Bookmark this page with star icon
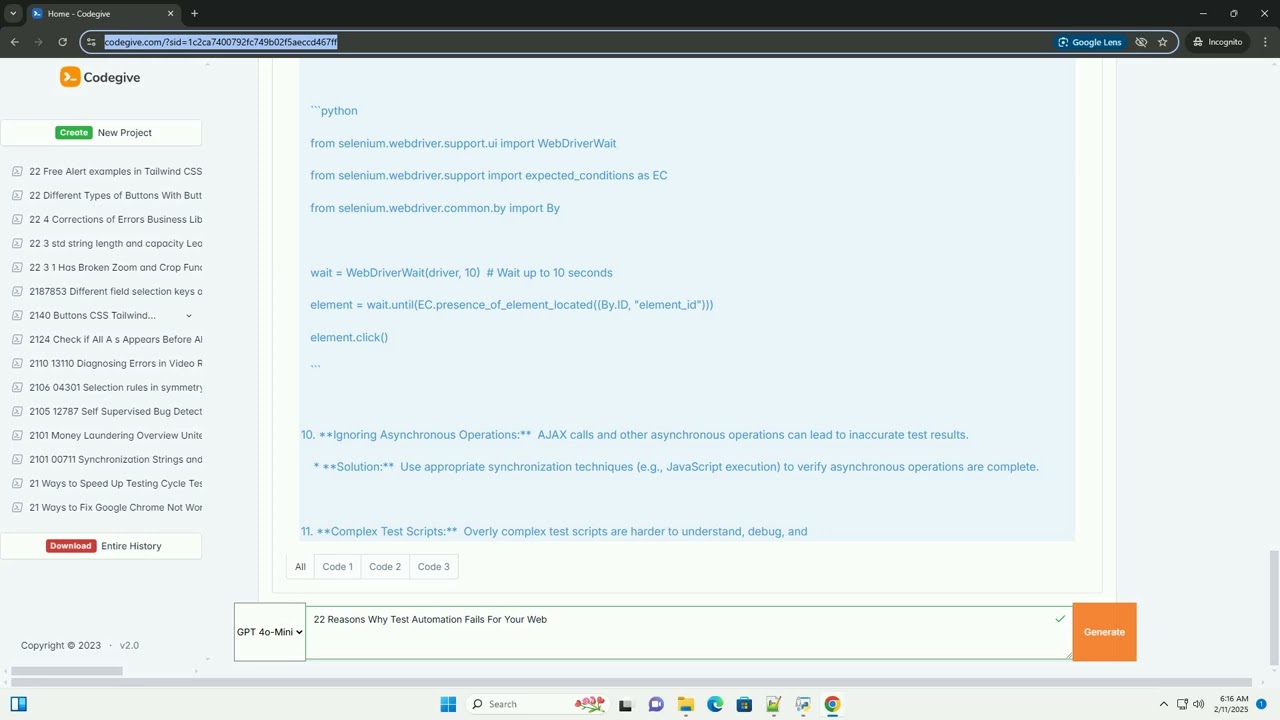Screen dimensions: 1280x720 [1162, 42]
